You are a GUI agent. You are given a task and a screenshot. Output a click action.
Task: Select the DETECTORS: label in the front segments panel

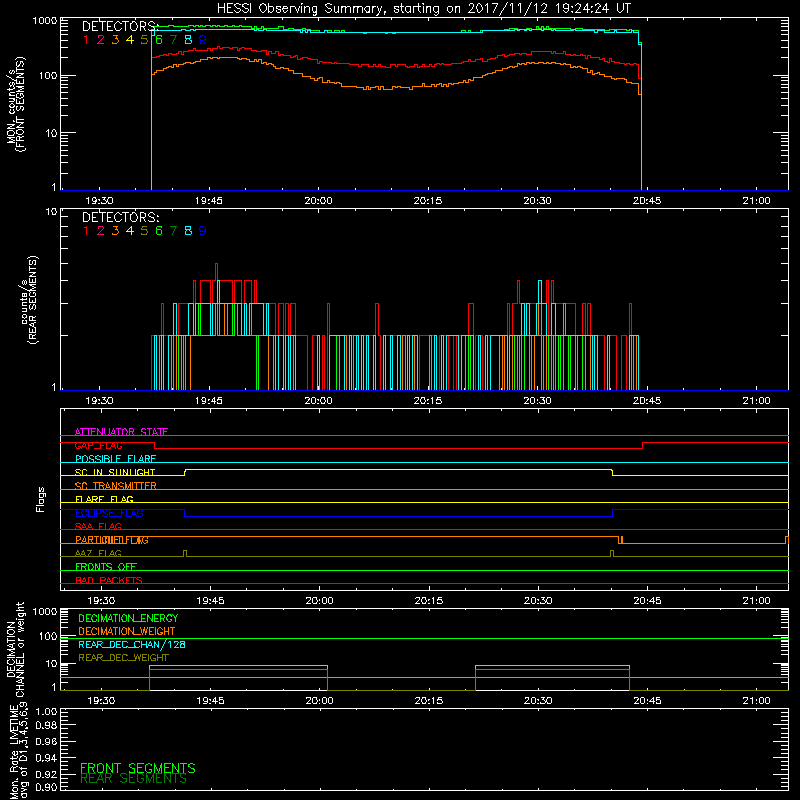(x=120, y=27)
